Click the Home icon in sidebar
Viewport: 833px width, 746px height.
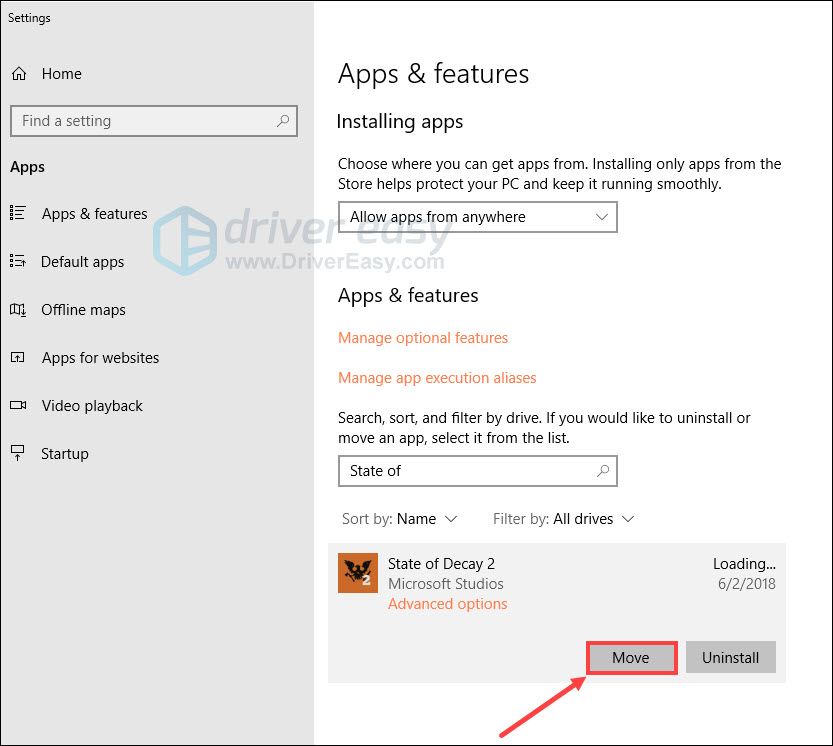coord(18,74)
